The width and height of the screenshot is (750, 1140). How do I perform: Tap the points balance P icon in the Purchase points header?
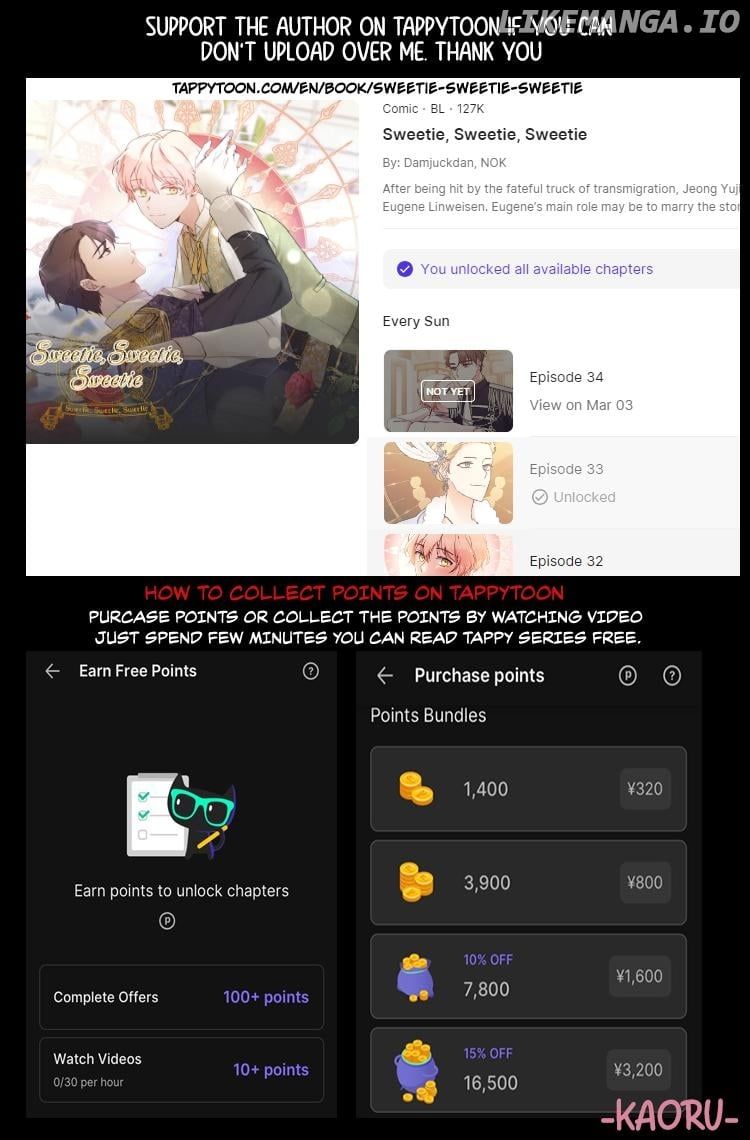point(627,676)
